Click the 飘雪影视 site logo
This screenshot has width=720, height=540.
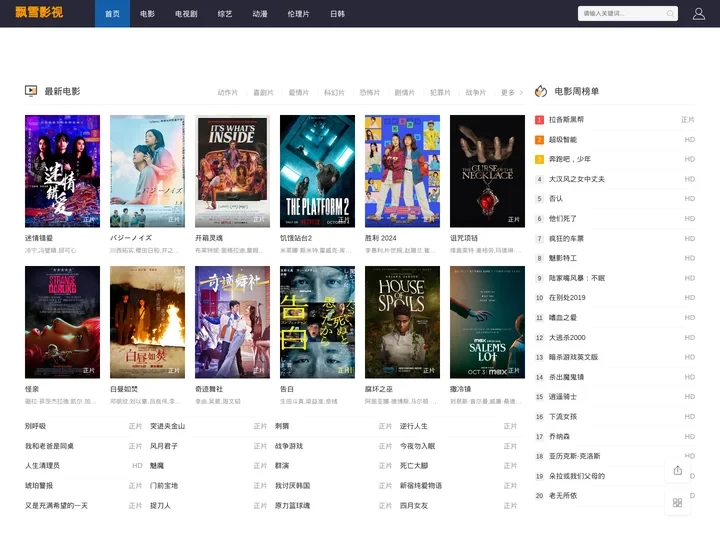[x=39, y=12]
